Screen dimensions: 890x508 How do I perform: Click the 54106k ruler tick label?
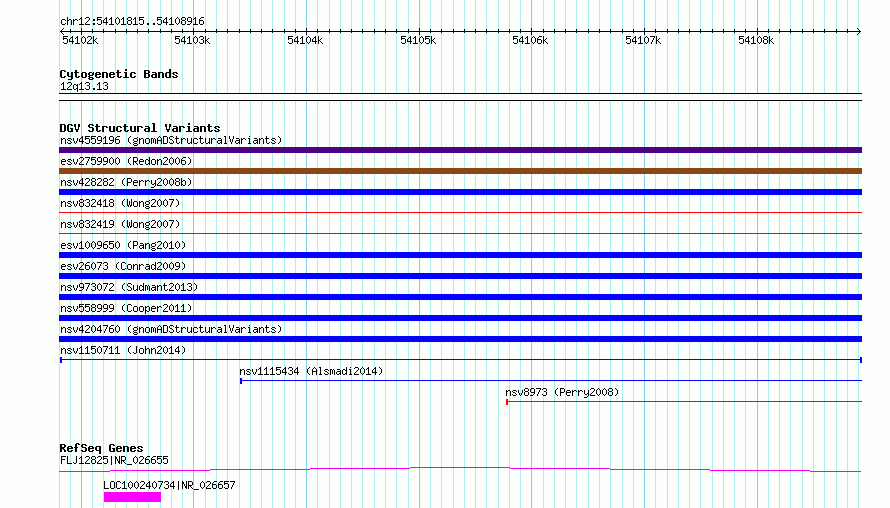(x=530, y=40)
